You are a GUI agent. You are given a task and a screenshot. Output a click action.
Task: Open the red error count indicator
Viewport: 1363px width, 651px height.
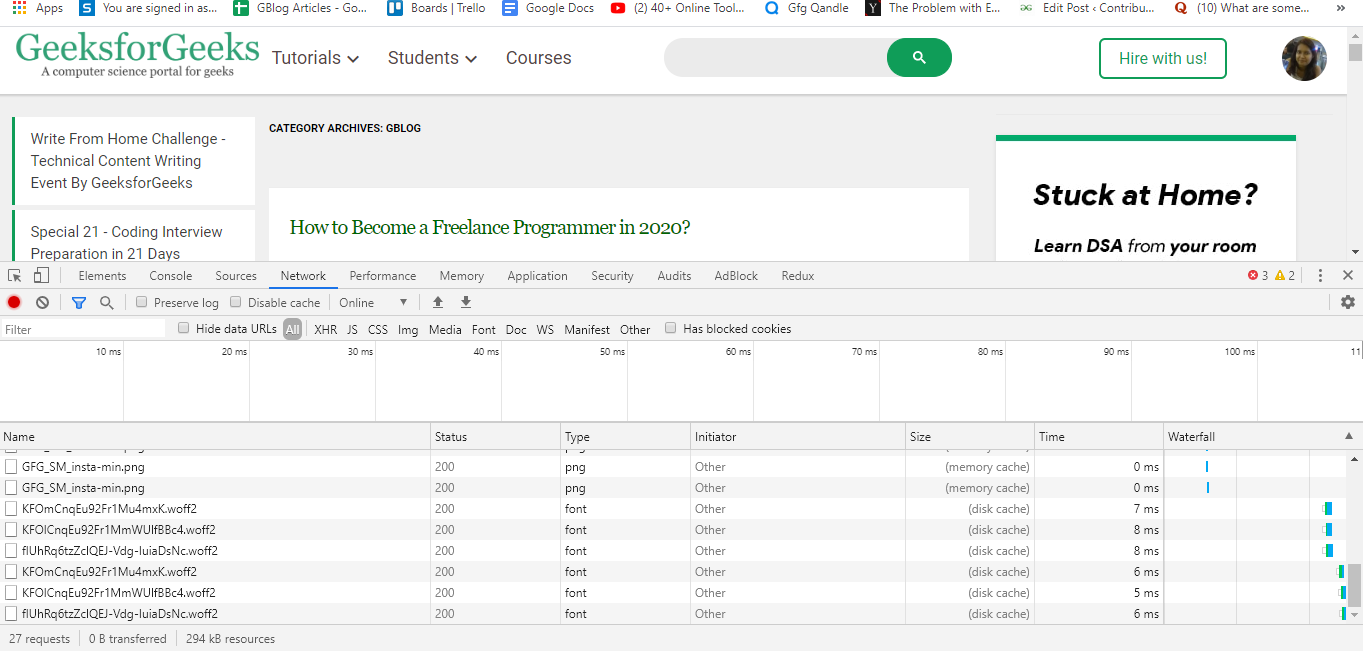1257,276
